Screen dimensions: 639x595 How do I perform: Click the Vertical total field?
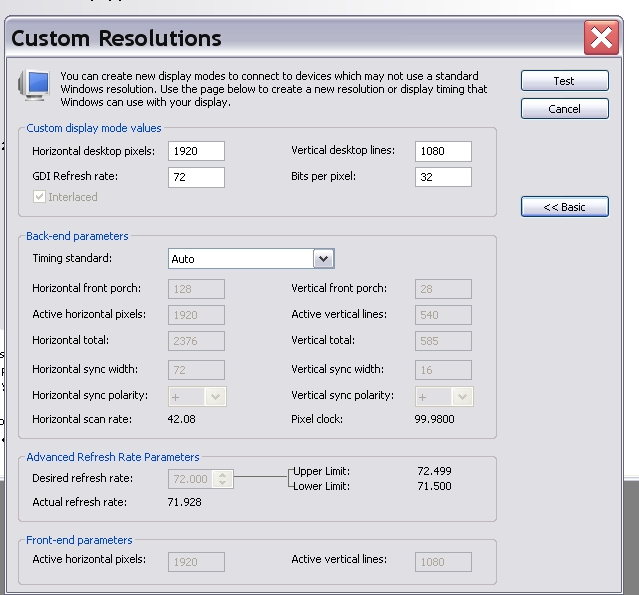pyautogui.click(x=443, y=341)
